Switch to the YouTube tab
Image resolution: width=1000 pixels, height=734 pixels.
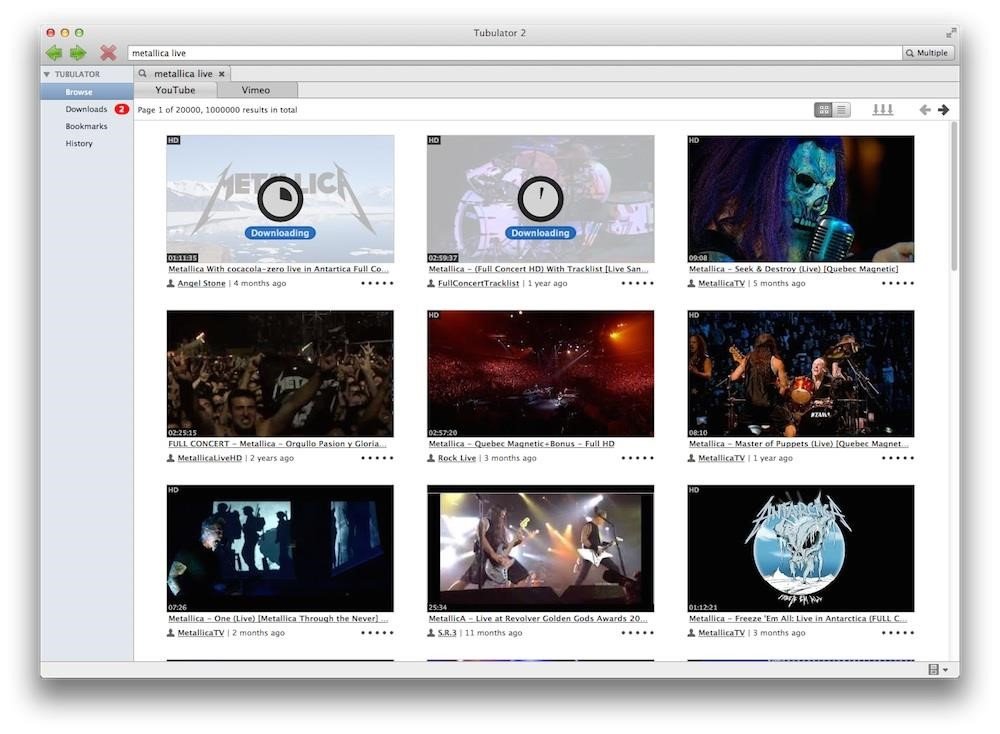(x=175, y=90)
